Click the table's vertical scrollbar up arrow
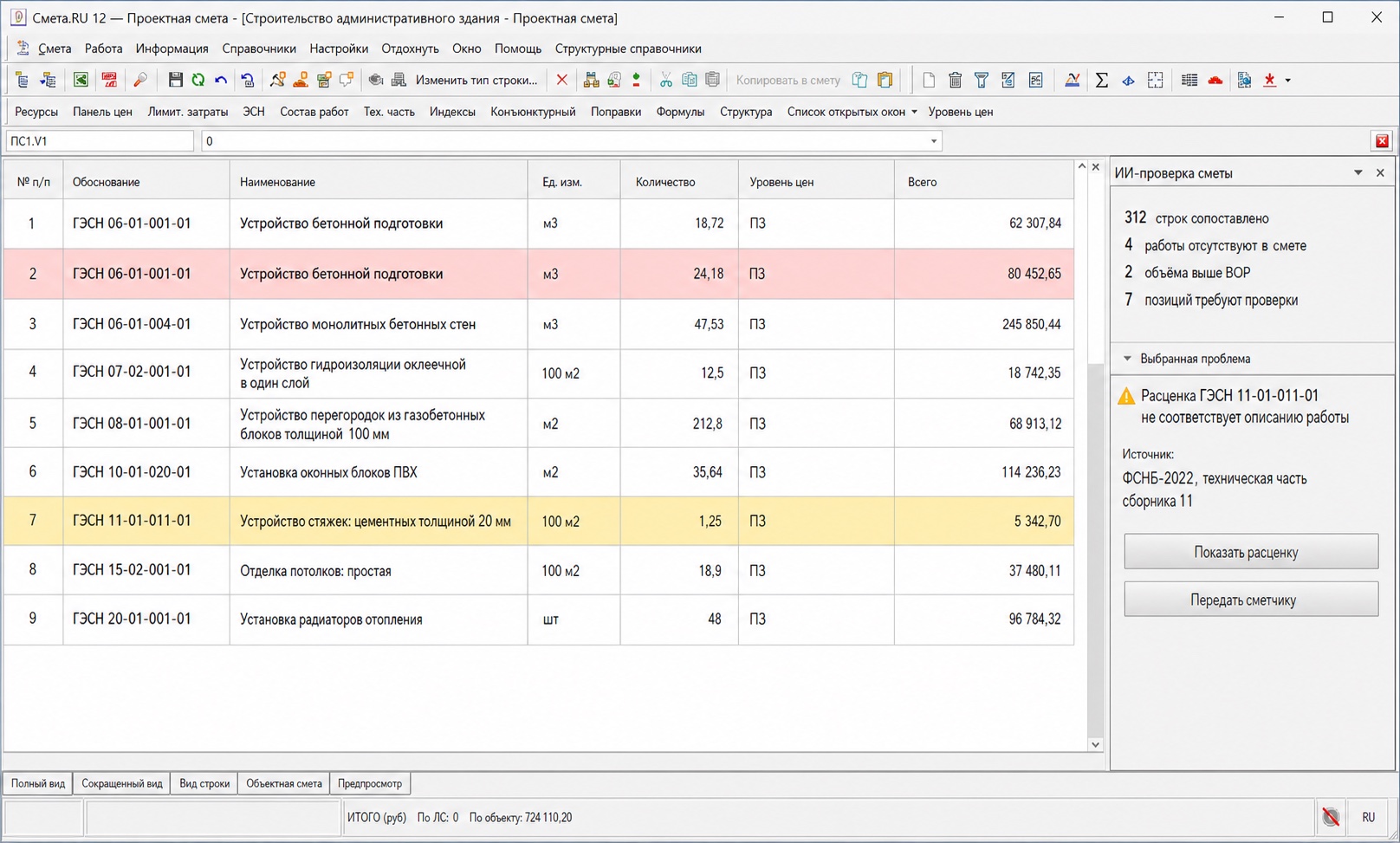The height and width of the screenshot is (843, 1400). point(1081,166)
